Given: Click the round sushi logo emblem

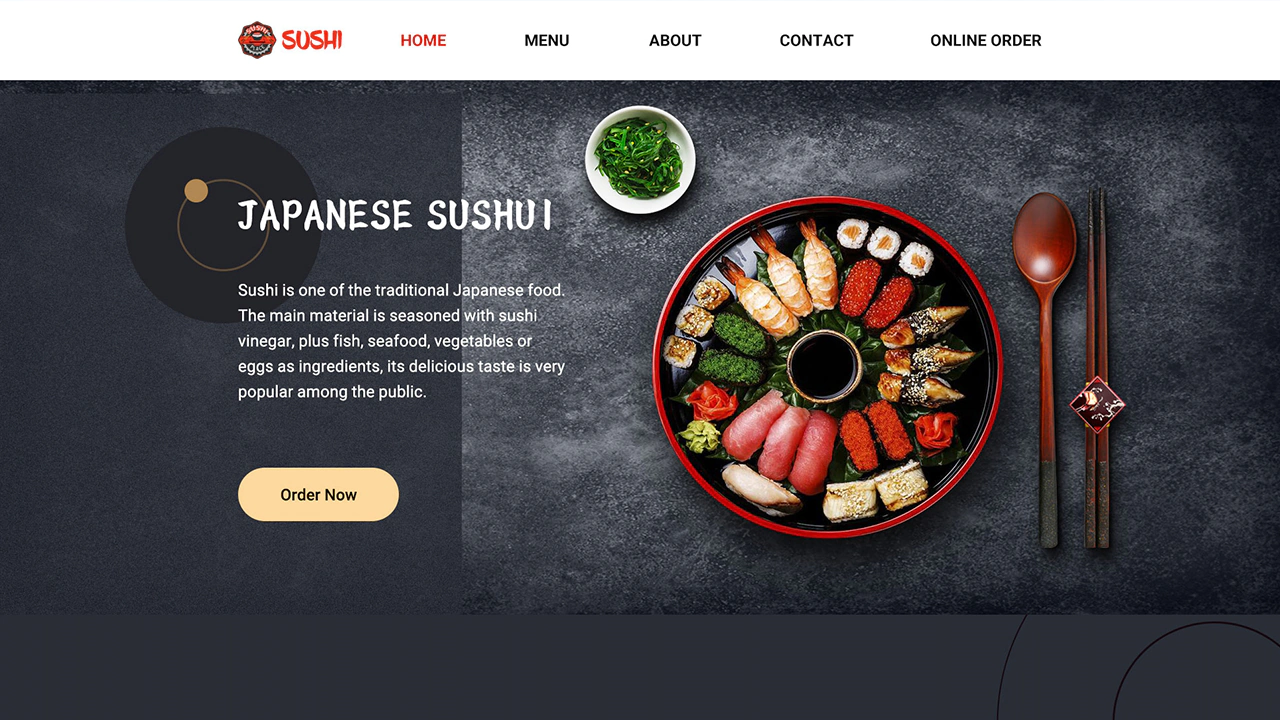Looking at the screenshot, I should tap(257, 40).
